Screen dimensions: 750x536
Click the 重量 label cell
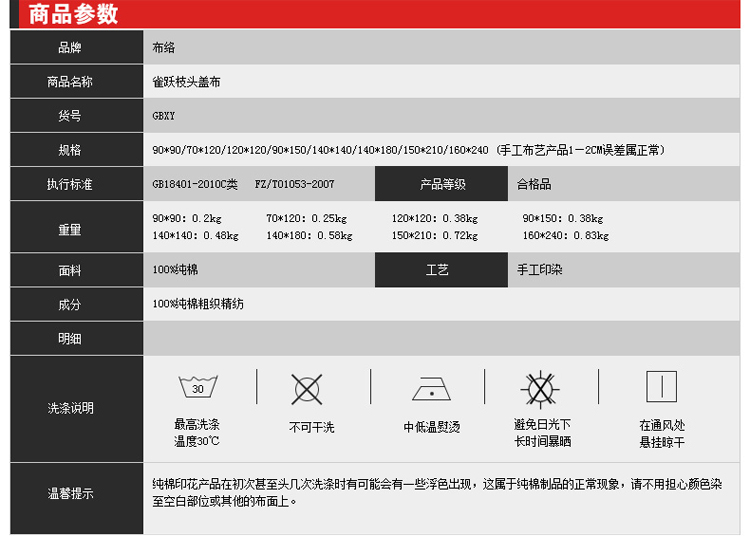point(77,227)
